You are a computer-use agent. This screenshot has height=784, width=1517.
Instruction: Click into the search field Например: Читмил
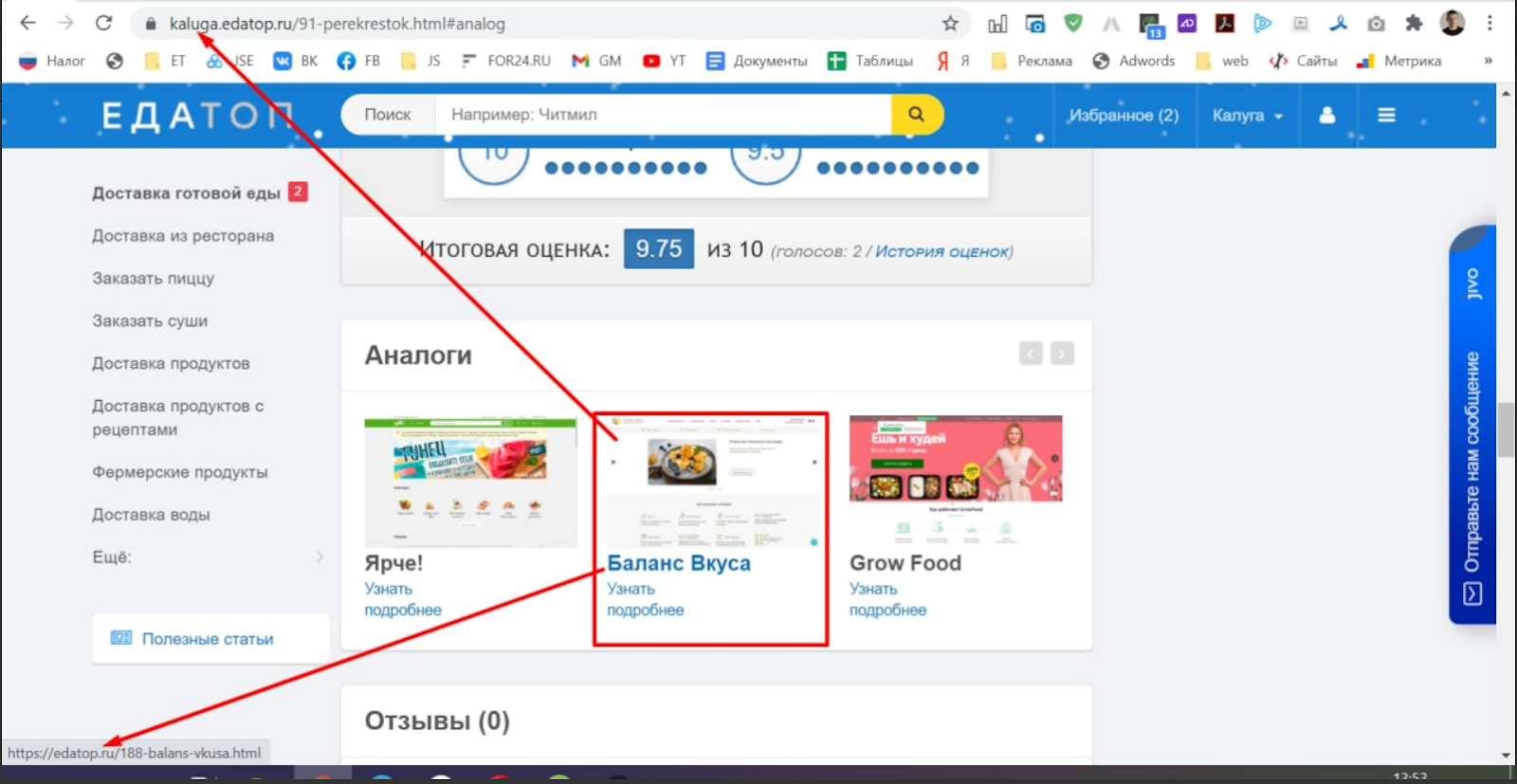click(x=663, y=115)
